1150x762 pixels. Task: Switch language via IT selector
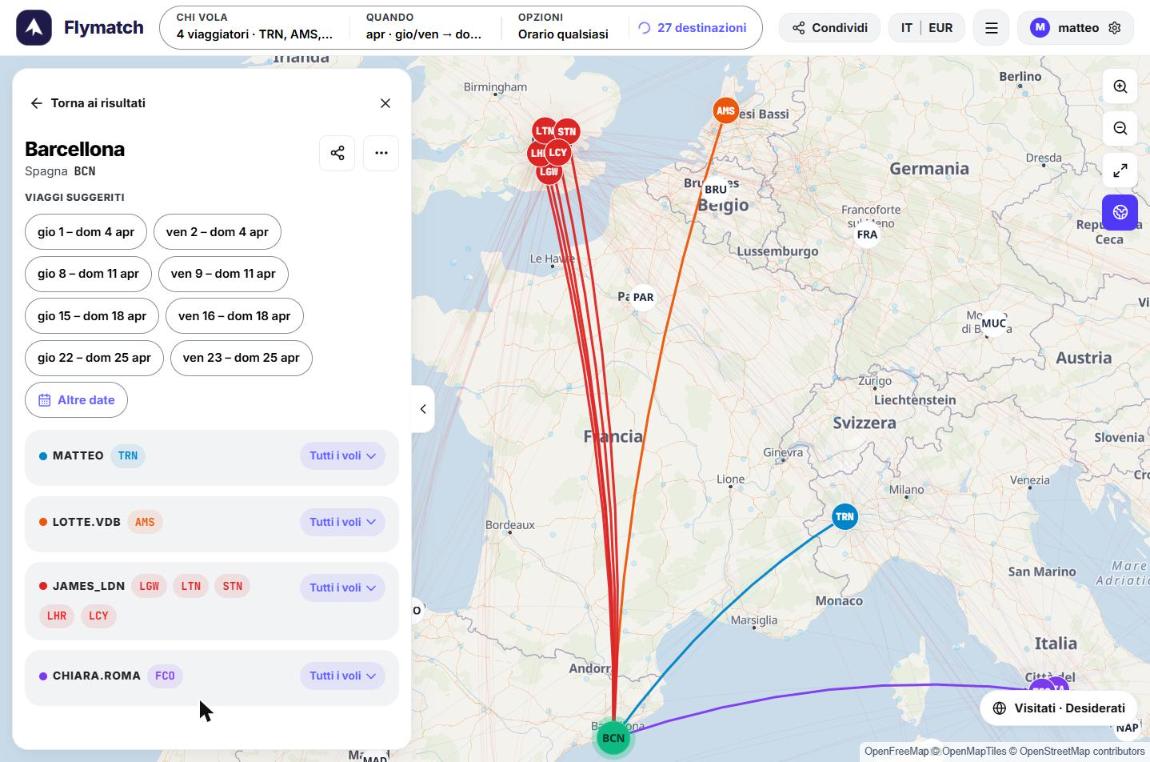(907, 28)
